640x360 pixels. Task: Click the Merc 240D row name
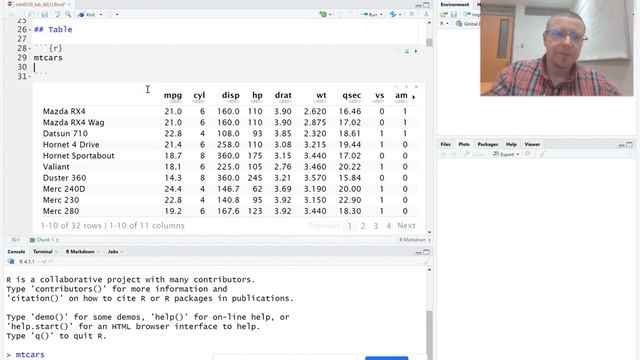click(64, 189)
